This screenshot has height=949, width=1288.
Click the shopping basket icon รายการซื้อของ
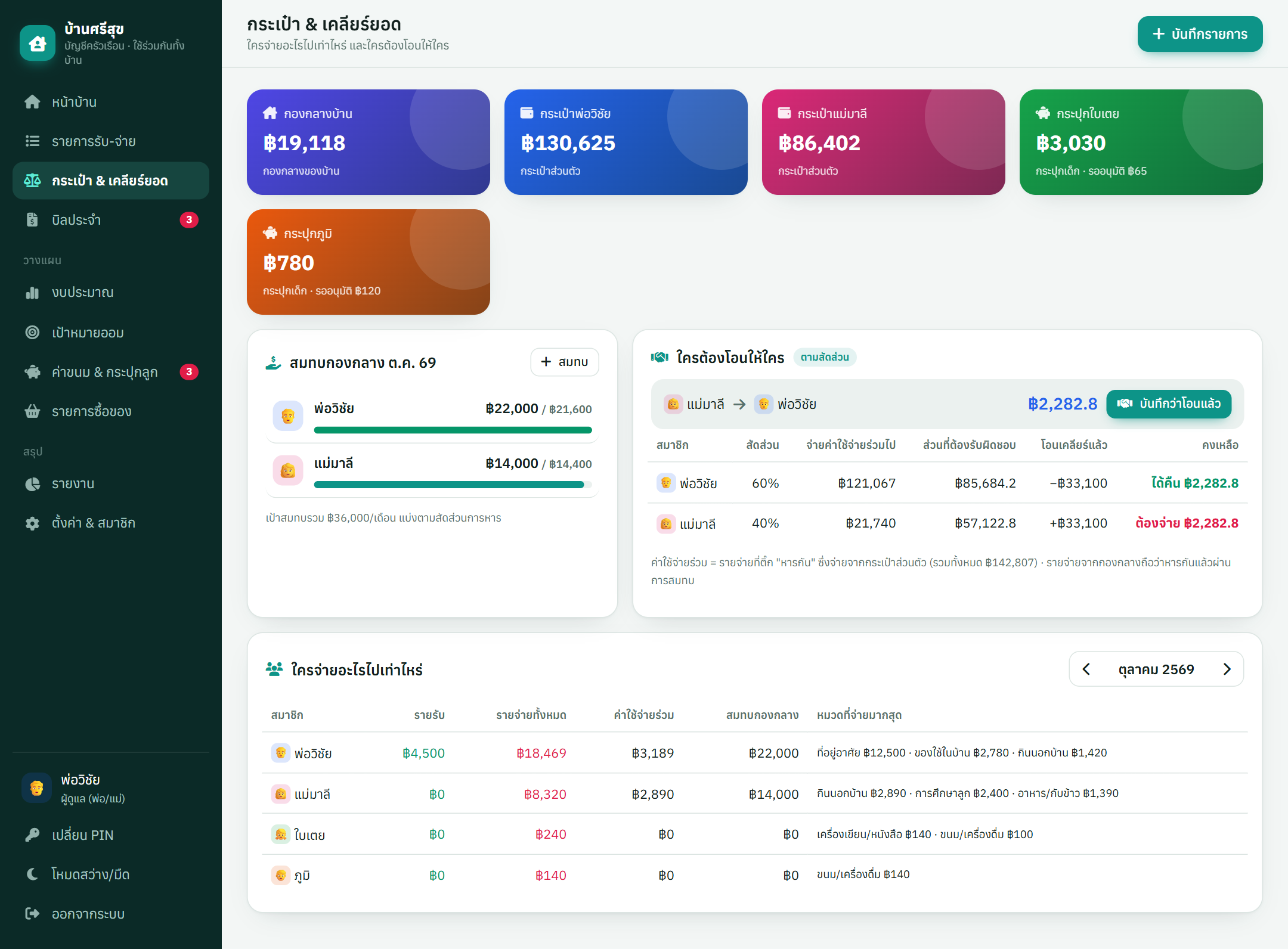[32, 411]
